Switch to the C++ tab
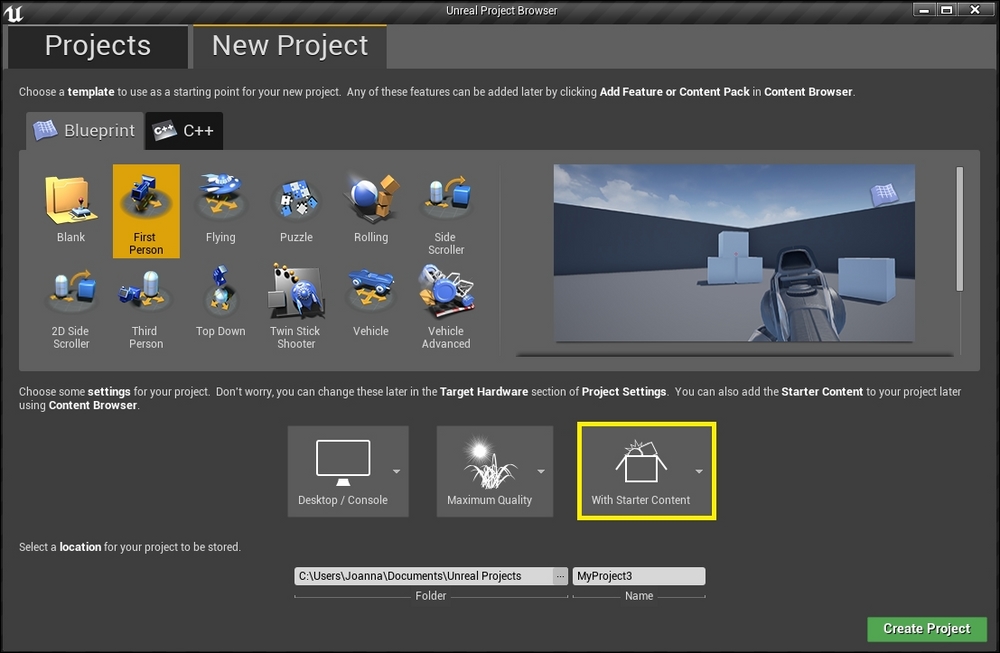Viewport: 1000px width, 653px height. [185, 131]
